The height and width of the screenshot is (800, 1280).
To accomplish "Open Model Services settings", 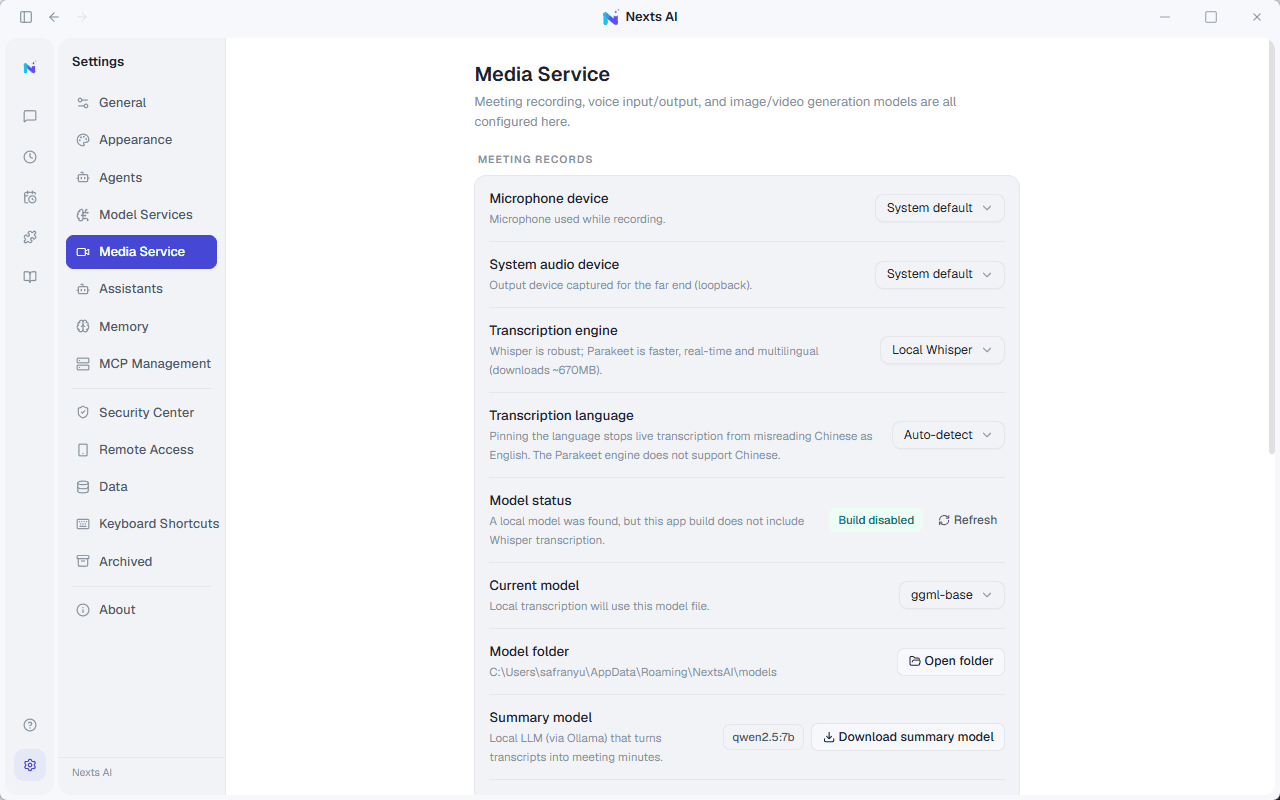I will (x=141, y=215).
